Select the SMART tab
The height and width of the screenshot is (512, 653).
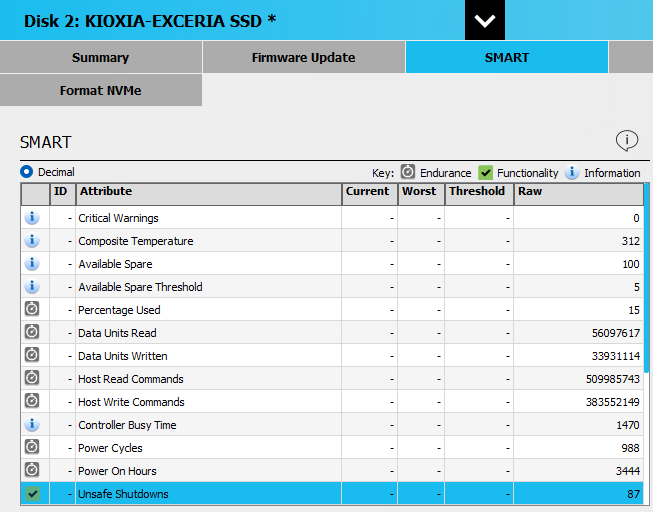[x=507, y=57]
